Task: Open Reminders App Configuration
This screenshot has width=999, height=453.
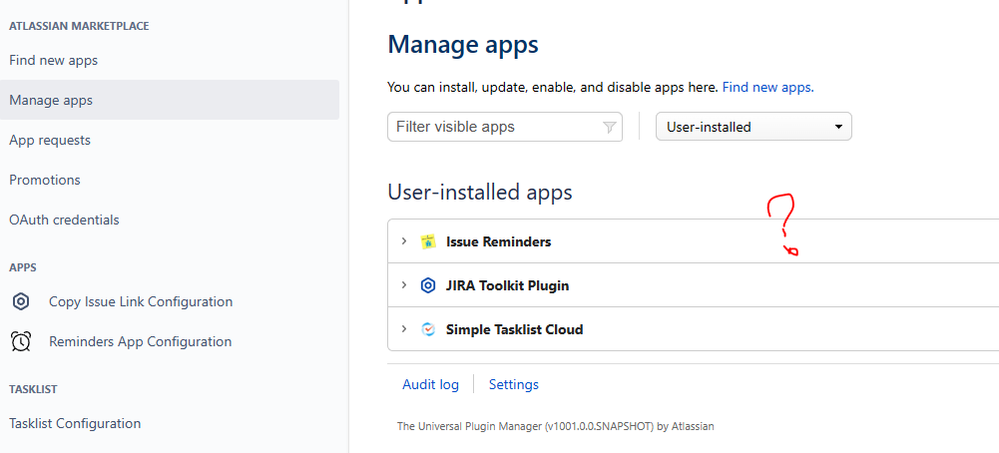Action: 140,342
